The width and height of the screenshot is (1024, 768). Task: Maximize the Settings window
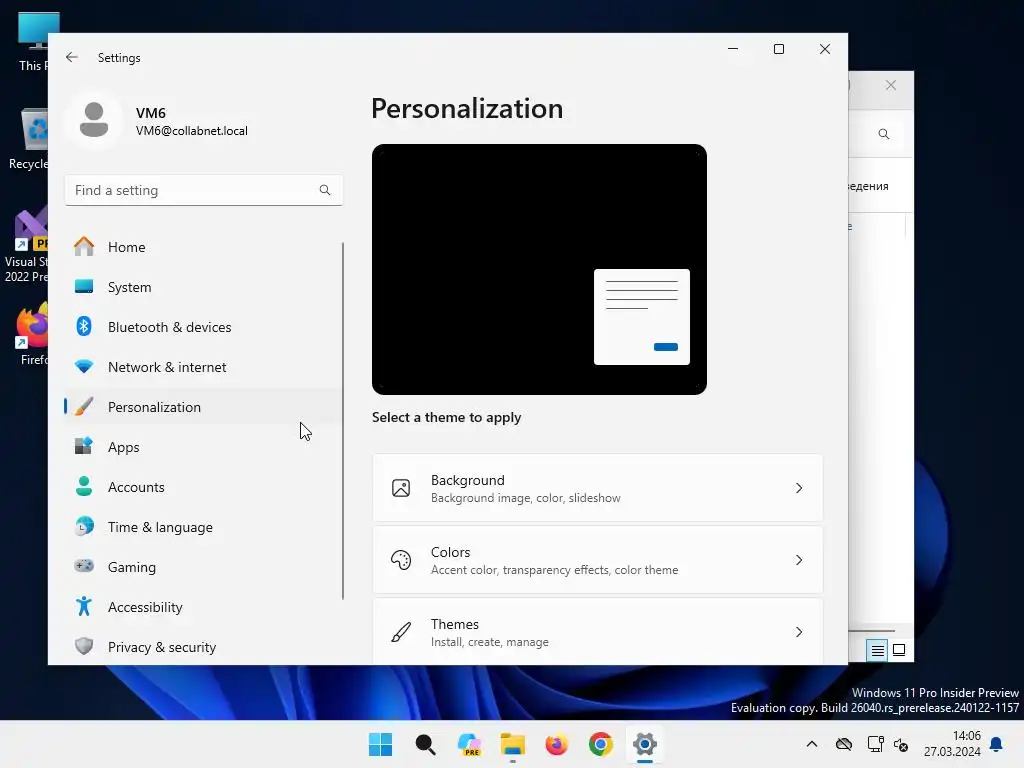(x=778, y=49)
